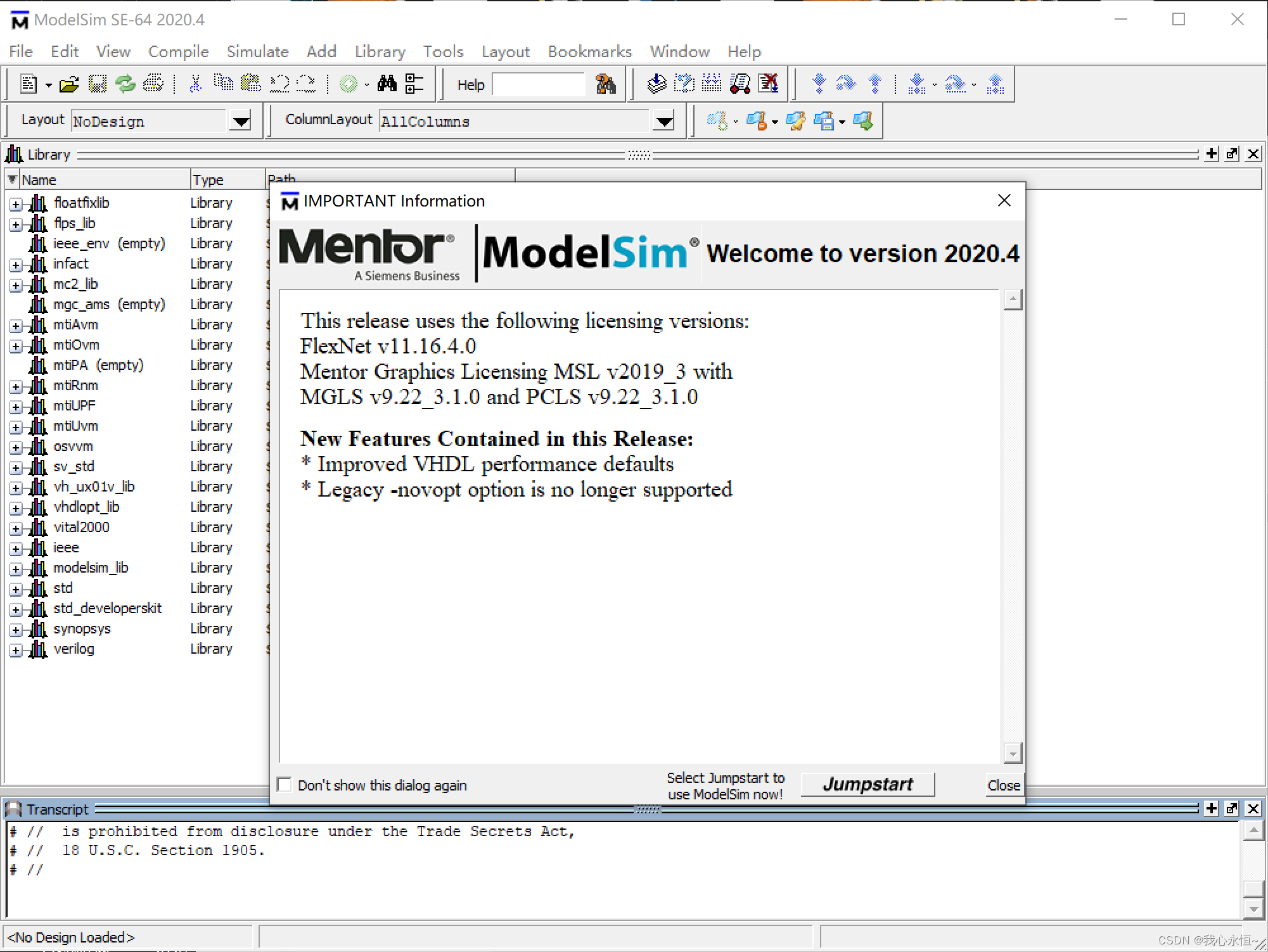Select the Layout dropdown NoDesign
Image resolution: width=1268 pixels, height=952 pixels.
pos(156,121)
